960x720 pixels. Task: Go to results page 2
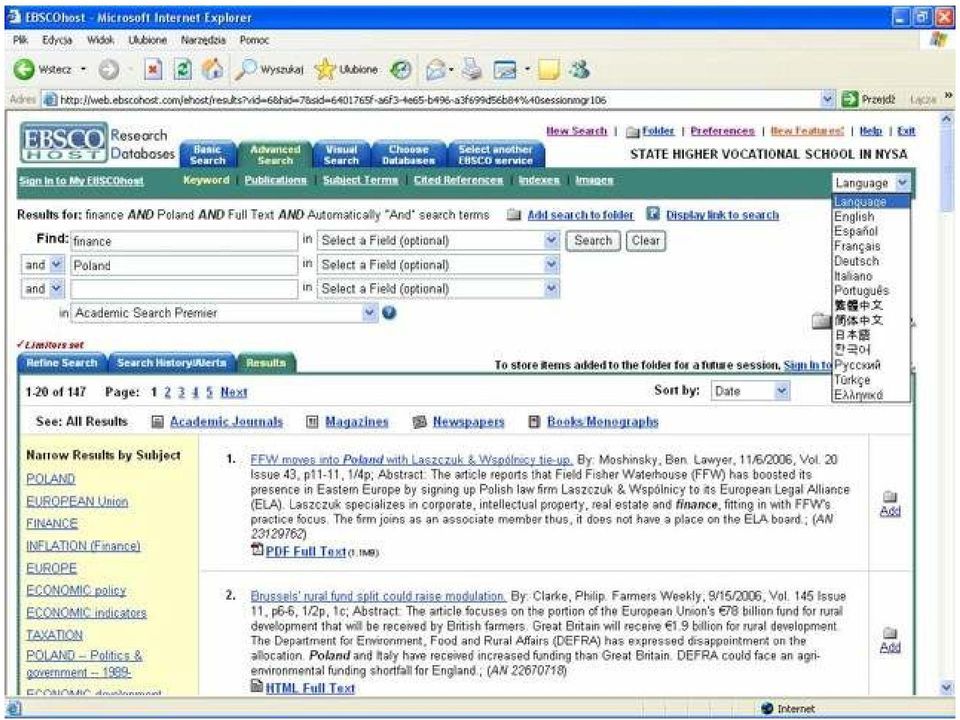(167, 392)
